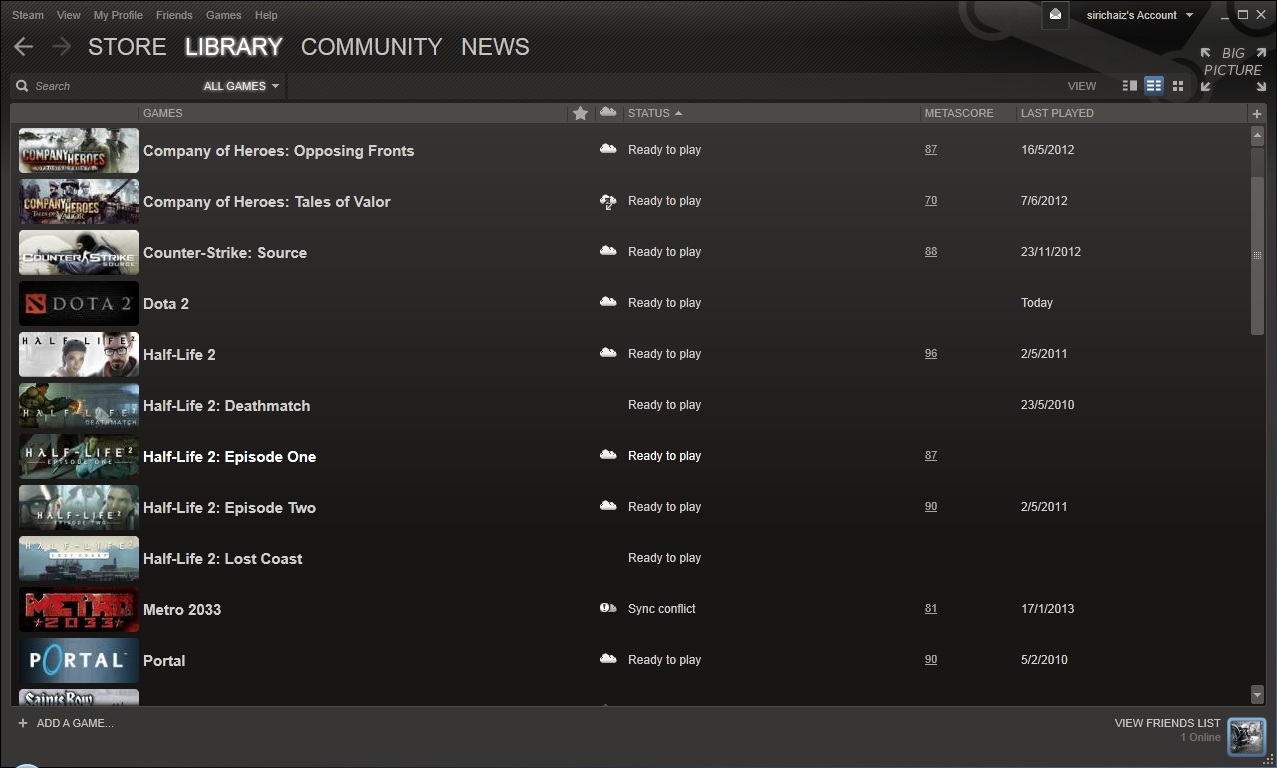Click the scrollbar up arrow
The height and width of the screenshot is (768, 1277).
1257,136
